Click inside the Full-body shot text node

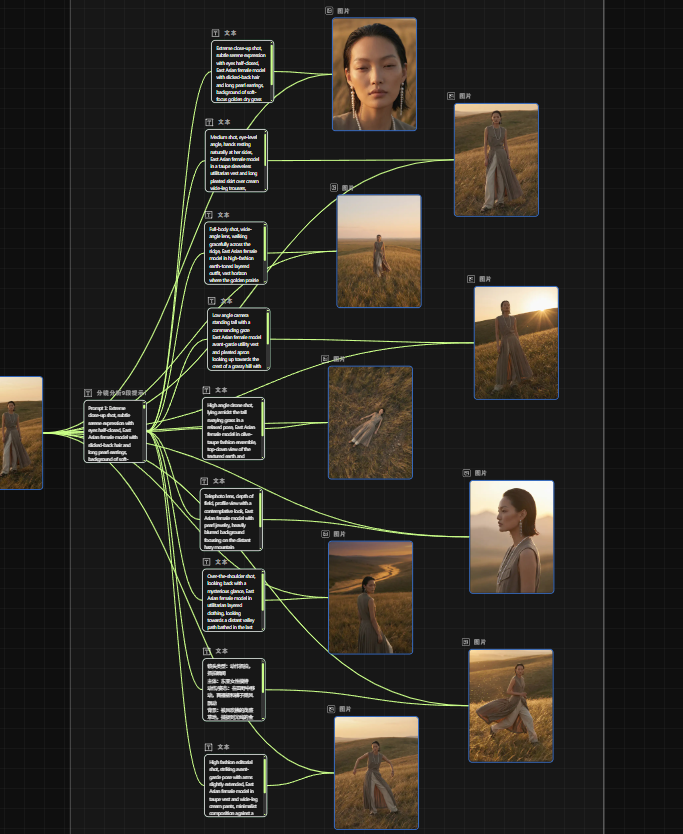[235, 254]
